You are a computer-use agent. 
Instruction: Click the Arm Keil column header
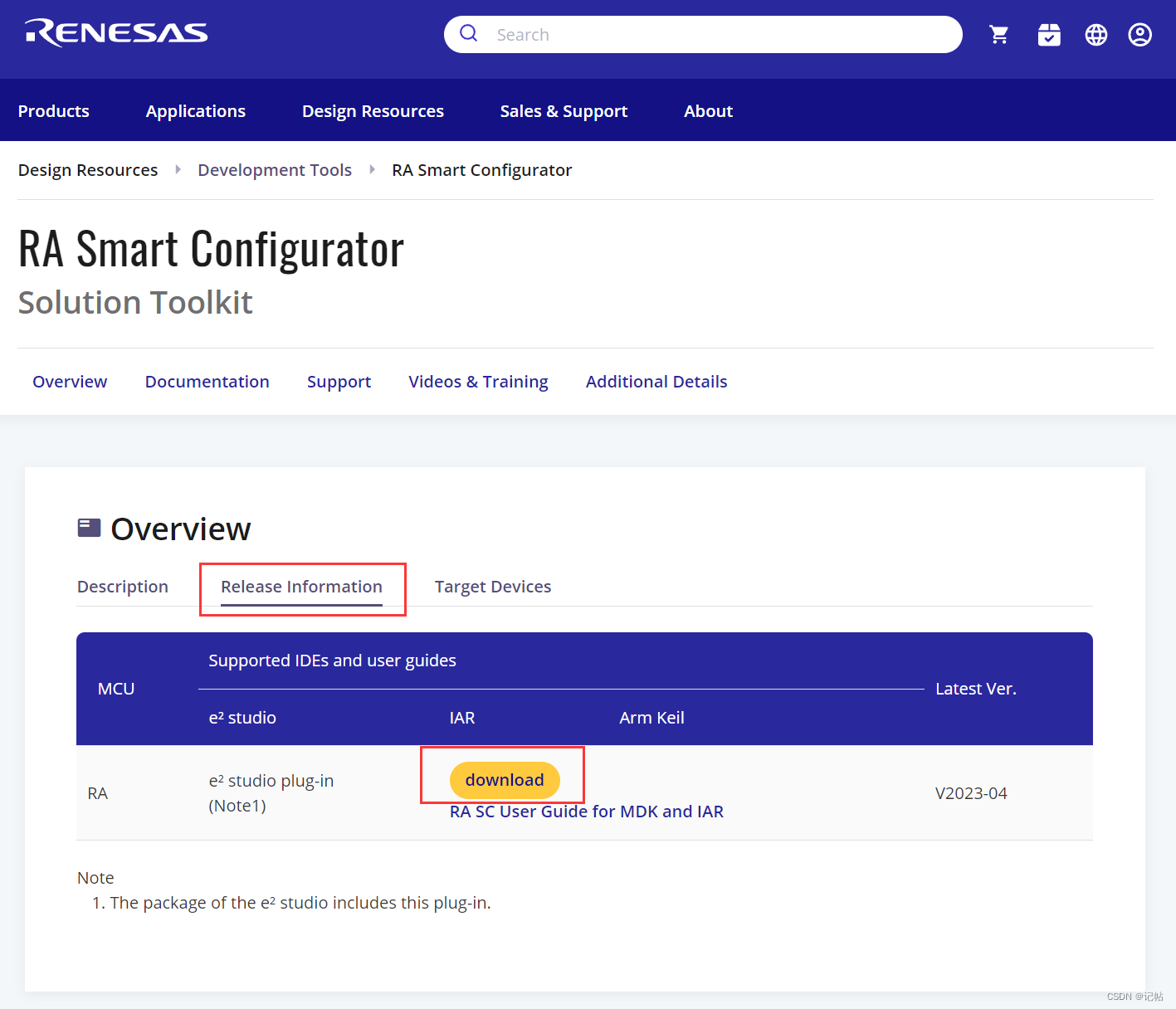pyautogui.click(x=651, y=718)
